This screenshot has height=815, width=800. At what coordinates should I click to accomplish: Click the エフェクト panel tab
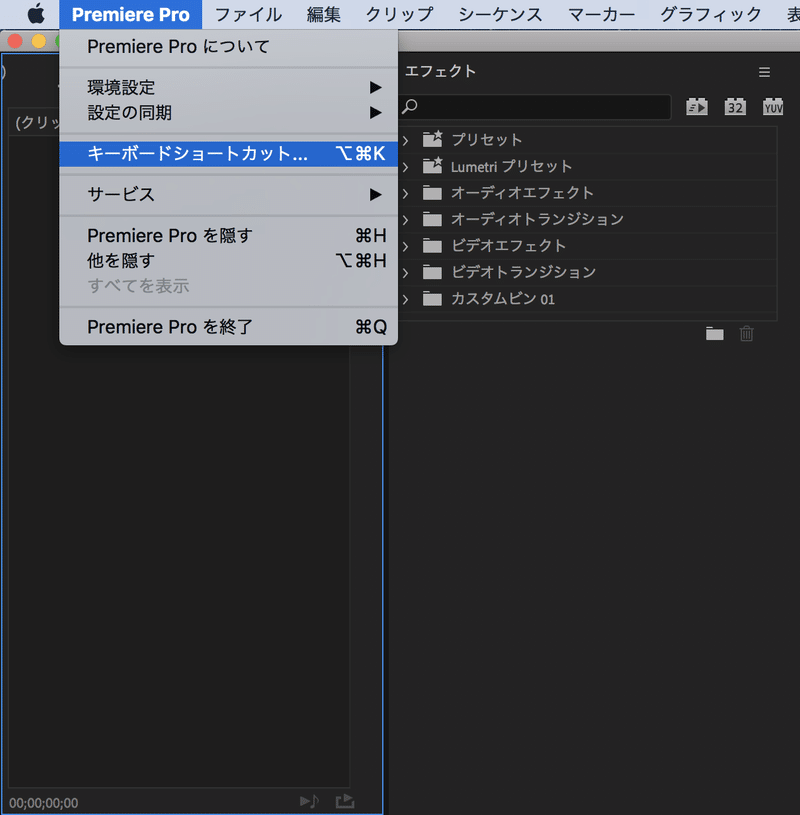coord(440,71)
